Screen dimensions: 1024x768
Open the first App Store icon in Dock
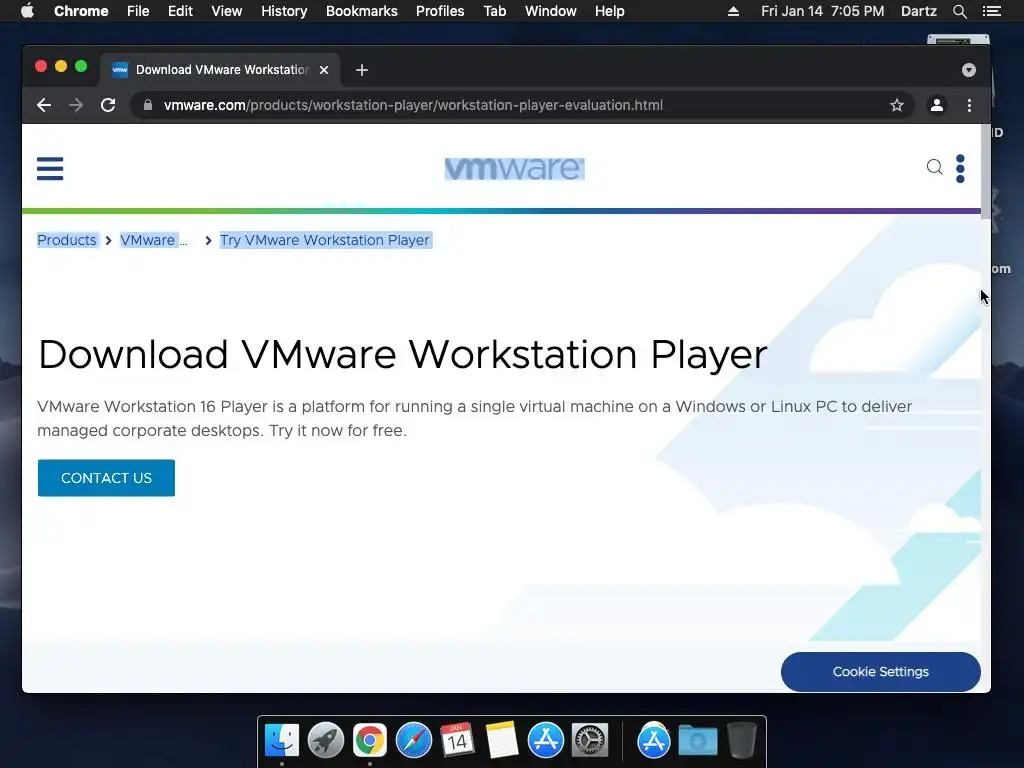point(545,741)
